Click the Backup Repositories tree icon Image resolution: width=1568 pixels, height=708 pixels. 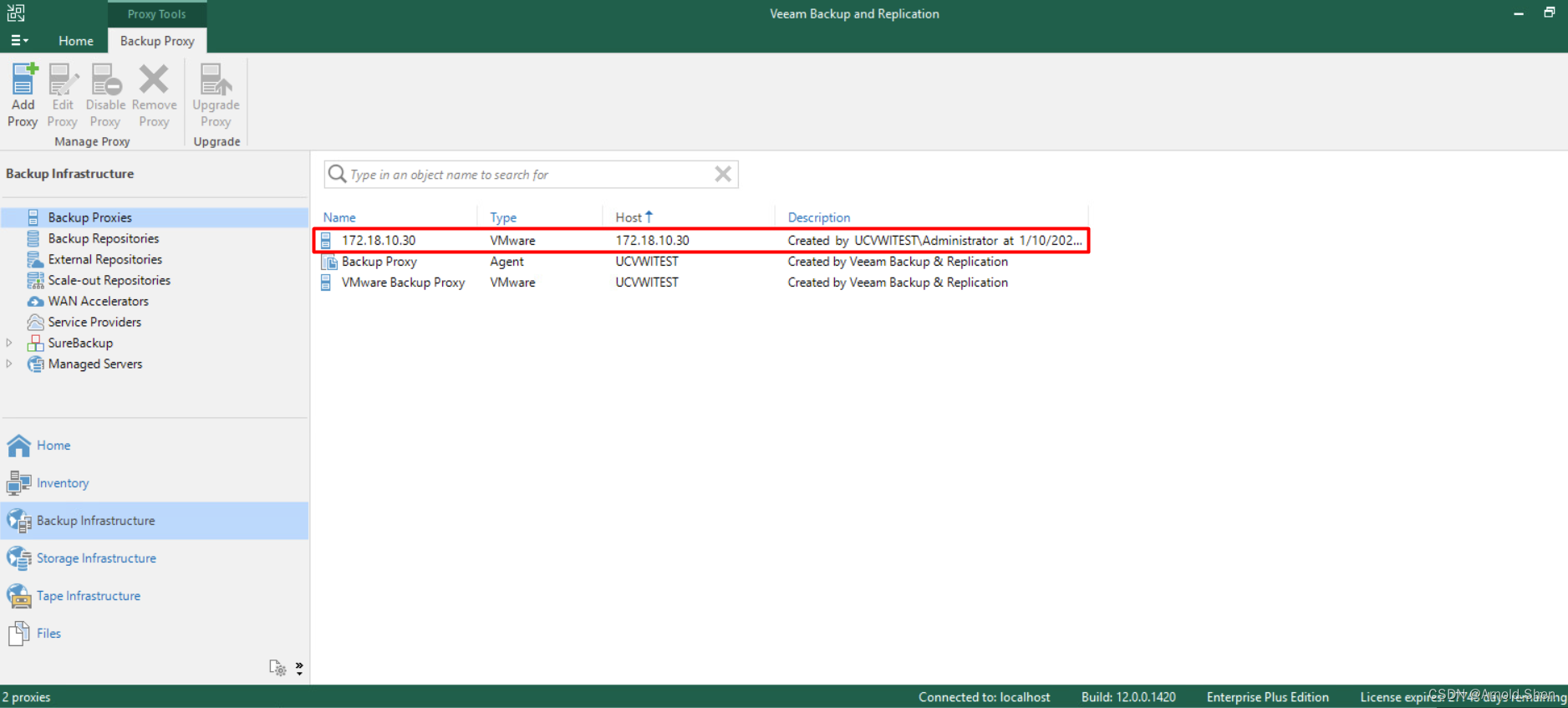coord(33,238)
